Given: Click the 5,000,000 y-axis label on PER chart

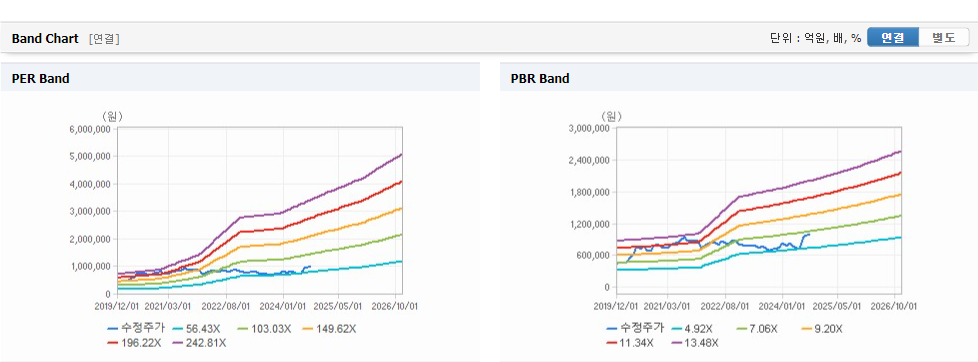Looking at the screenshot, I should 90,157.
